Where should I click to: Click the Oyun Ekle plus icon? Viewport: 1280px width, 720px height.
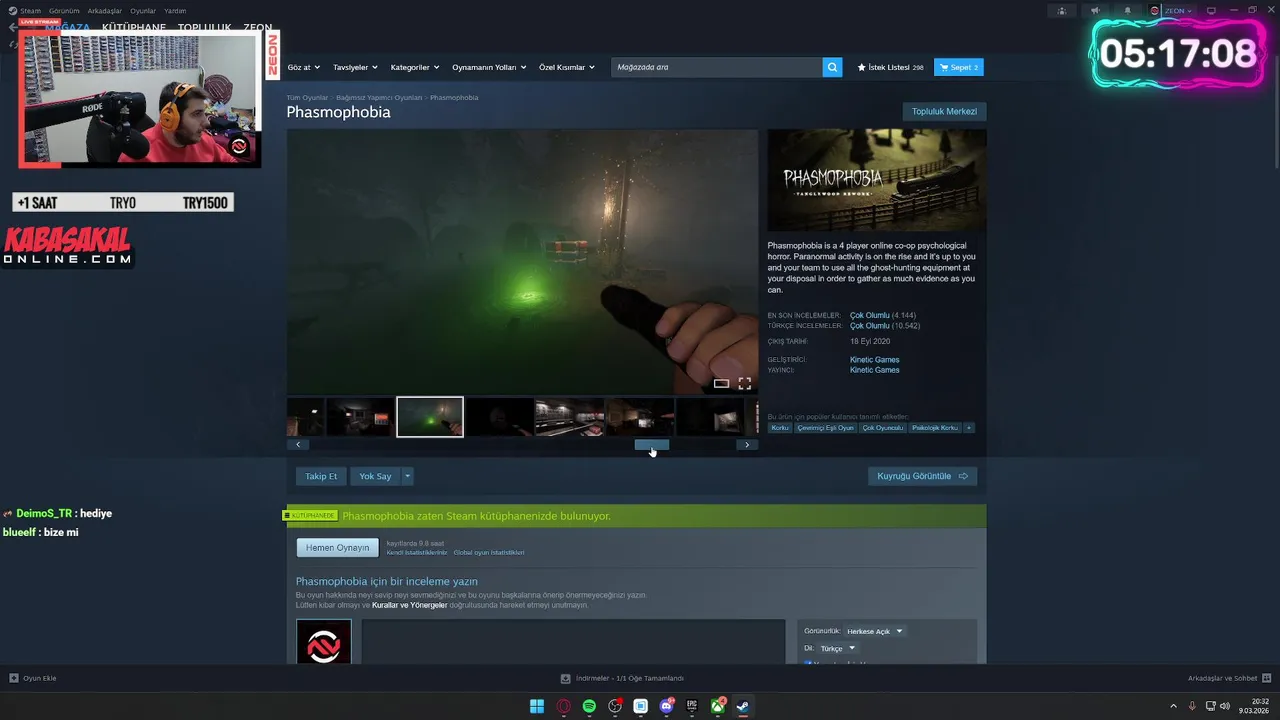pyautogui.click(x=14, y=678)
